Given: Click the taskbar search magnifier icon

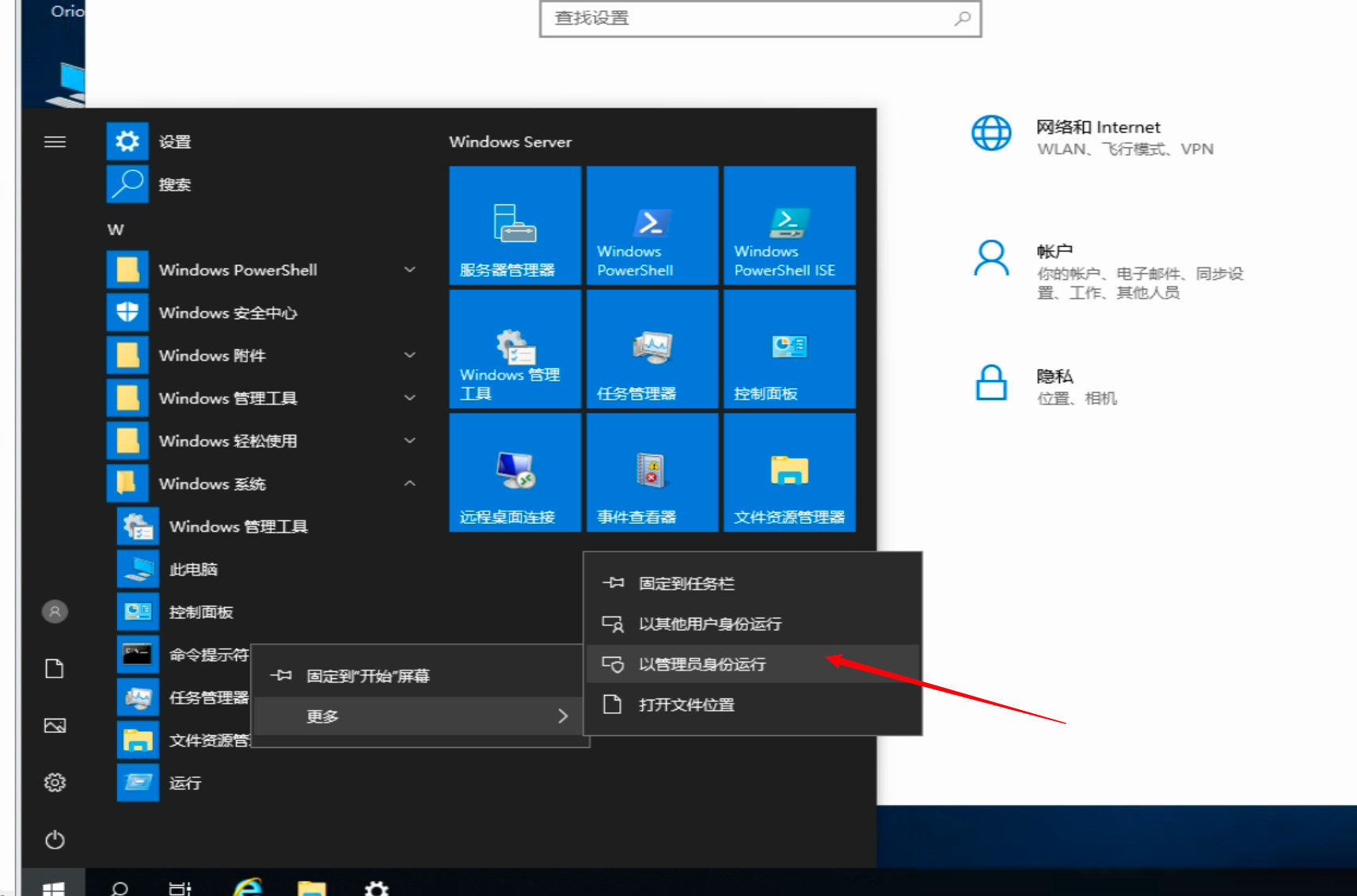Looking at the screenshot, I should tap(120, 888).
